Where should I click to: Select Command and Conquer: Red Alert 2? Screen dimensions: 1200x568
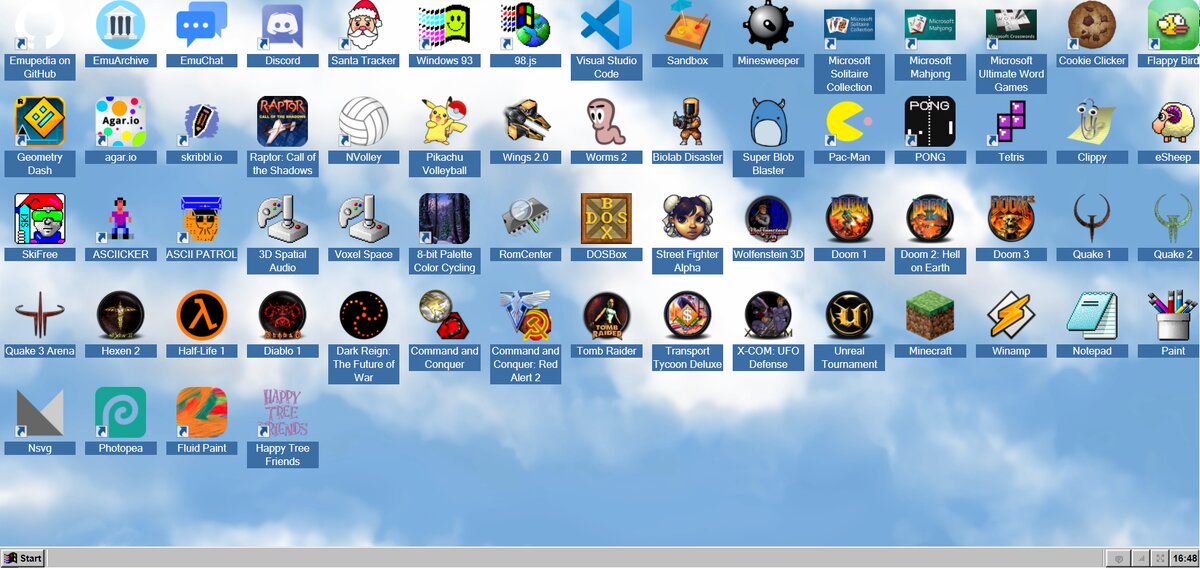click(525, 315)
